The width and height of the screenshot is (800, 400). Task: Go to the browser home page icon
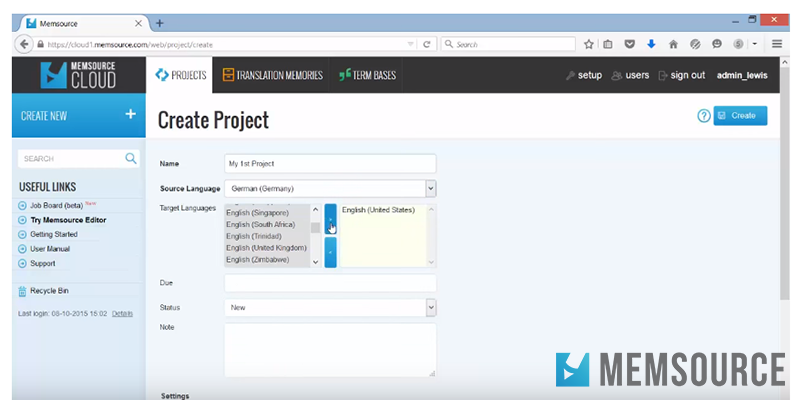(x=673, y=44)
